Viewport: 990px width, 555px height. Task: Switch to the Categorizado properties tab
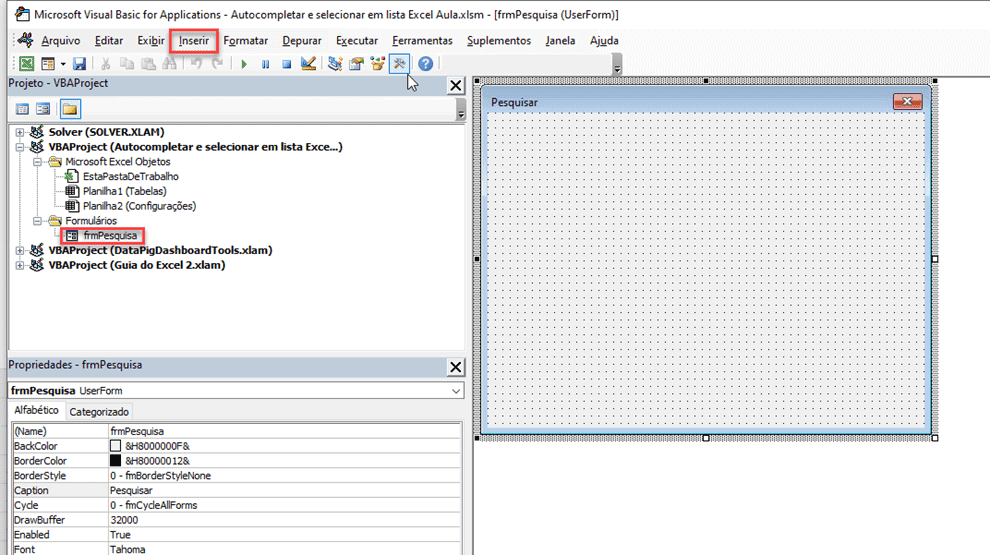(x=99, y=412)
